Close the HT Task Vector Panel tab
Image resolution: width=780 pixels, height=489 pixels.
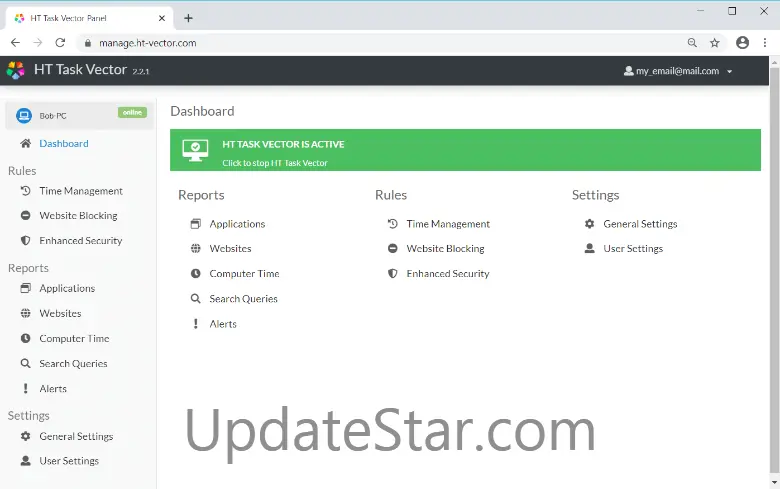(162, 18)
